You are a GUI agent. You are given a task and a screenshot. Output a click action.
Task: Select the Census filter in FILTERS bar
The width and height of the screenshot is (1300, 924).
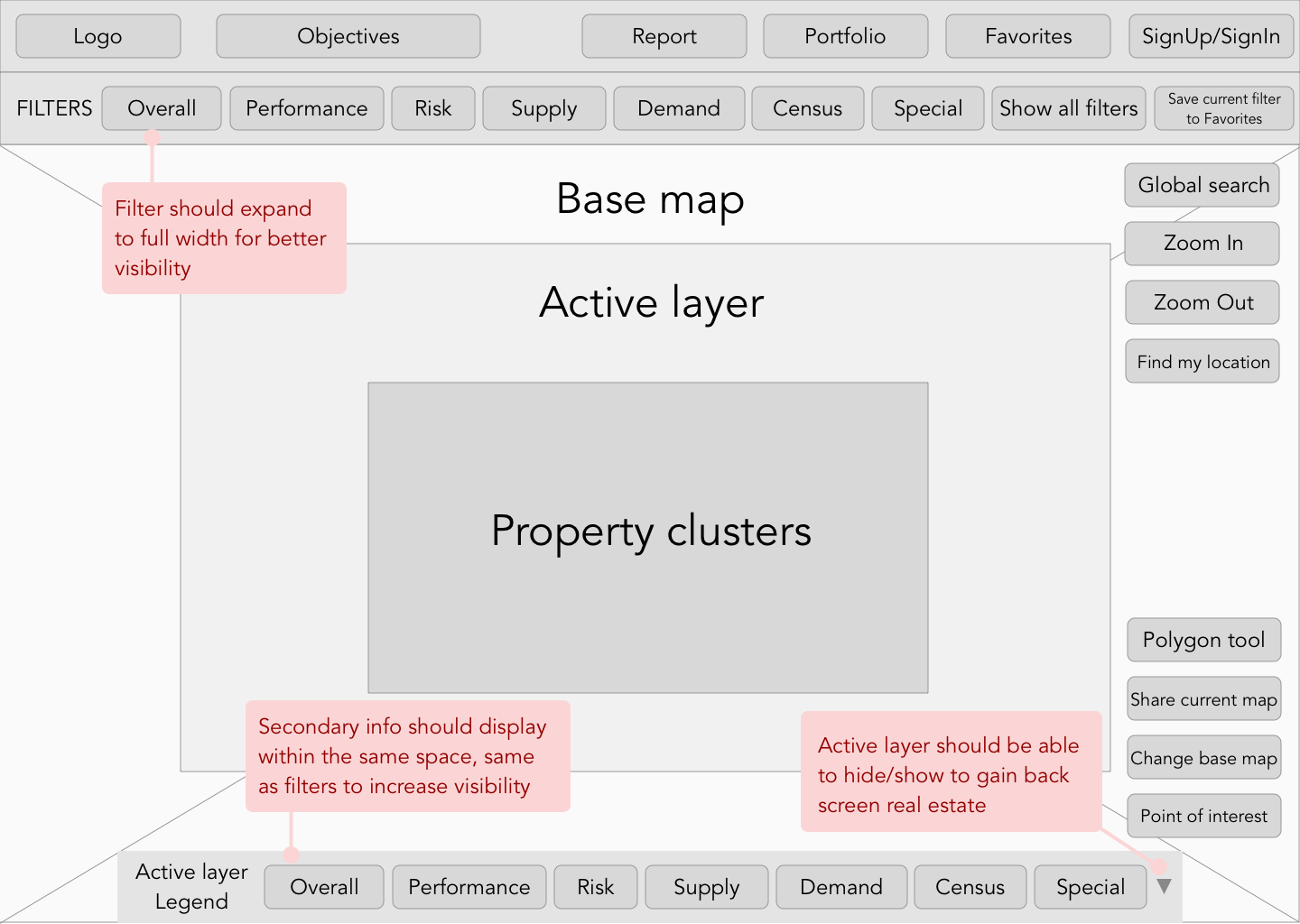pos(808,108)
